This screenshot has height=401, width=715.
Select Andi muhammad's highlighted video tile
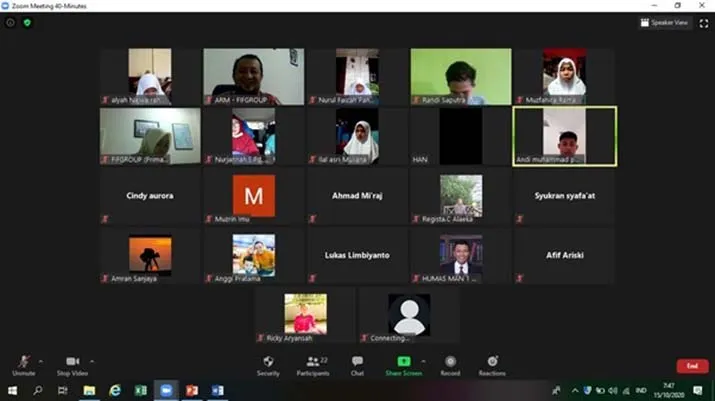tap(564, 135)
